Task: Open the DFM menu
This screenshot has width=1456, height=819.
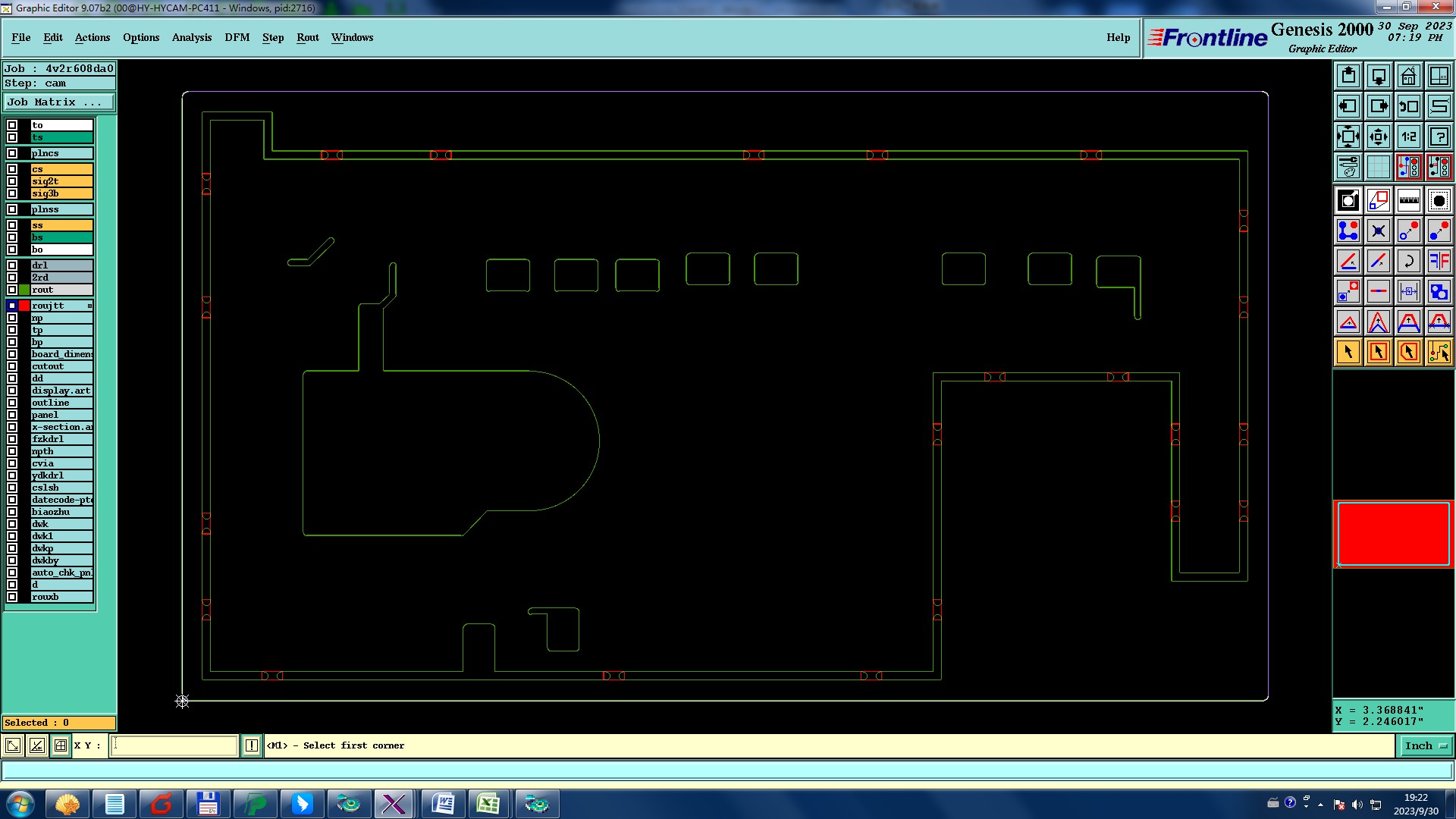Action: 237,37
